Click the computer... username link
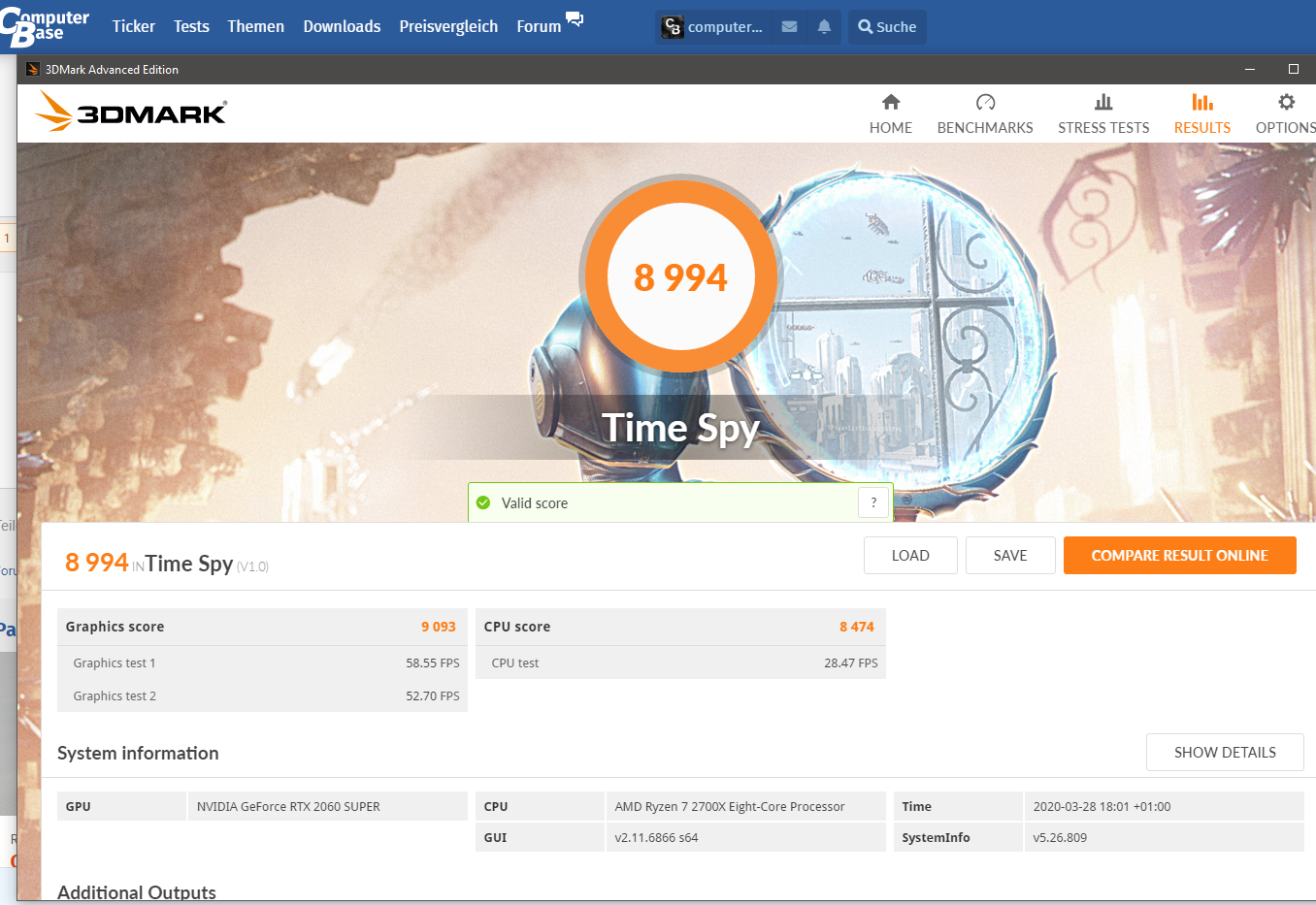The image size is (1316, 905). 725,27
